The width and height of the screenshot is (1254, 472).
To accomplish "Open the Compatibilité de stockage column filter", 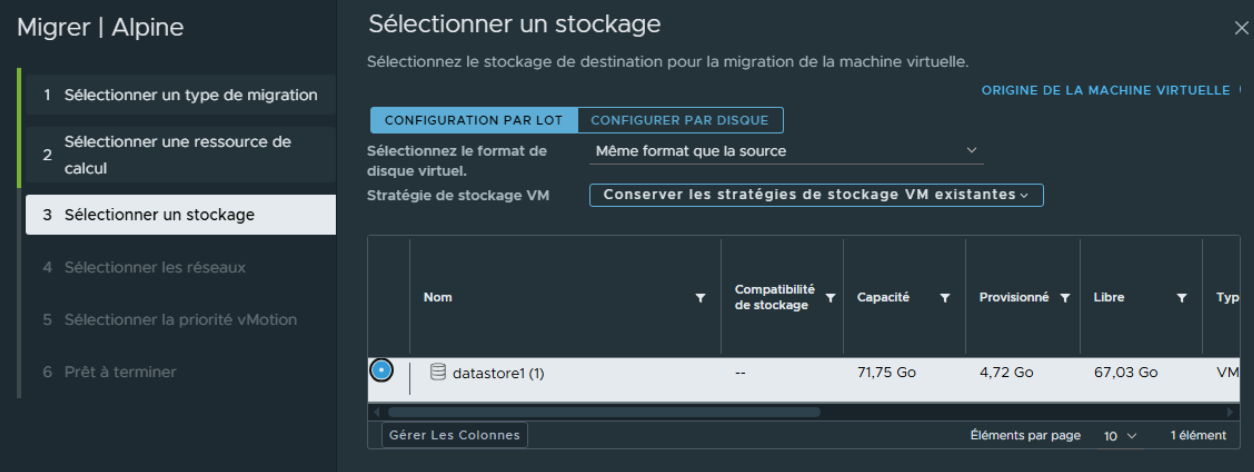I will click(830, 298).
